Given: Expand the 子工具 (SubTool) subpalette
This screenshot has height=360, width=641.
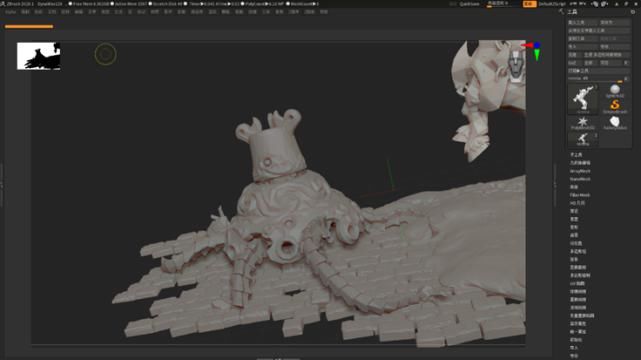Looking at the screenshot, I should pos(576,155).
